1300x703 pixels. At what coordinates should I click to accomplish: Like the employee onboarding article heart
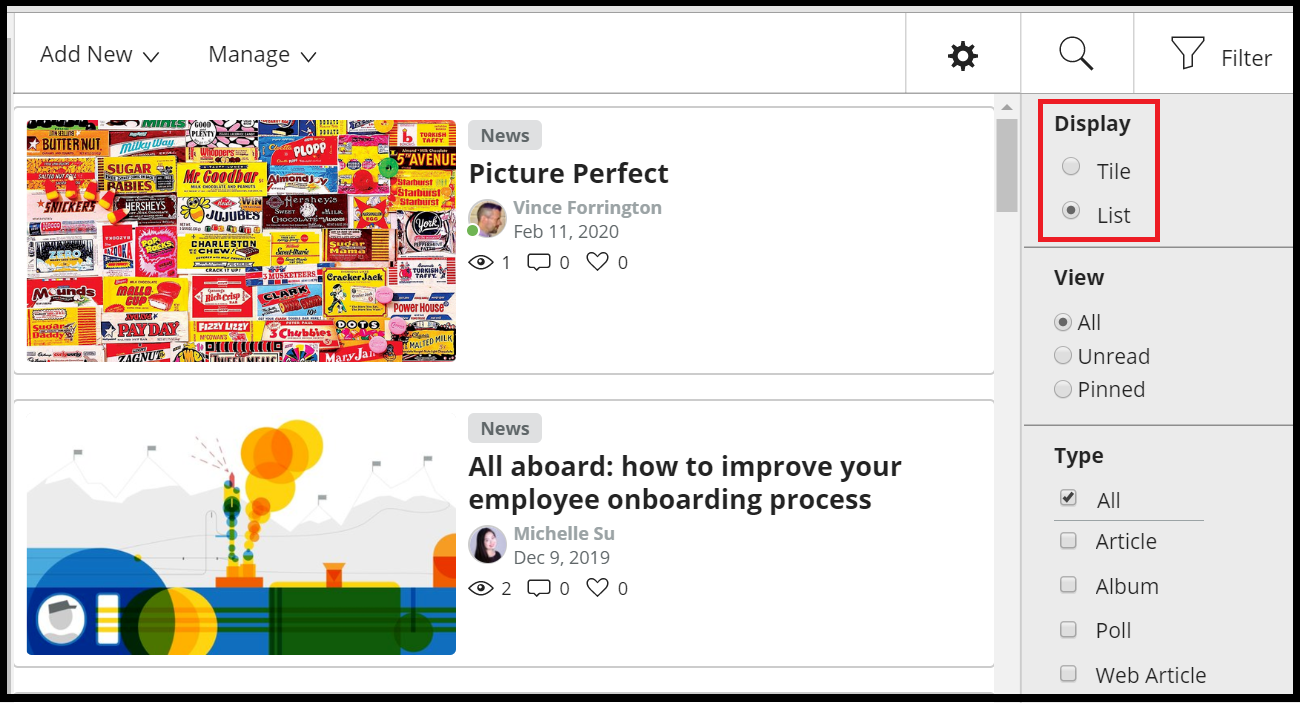coord(597,588)
